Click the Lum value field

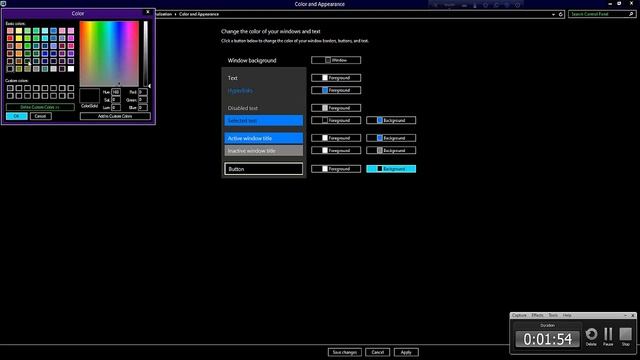pos(116,107)
